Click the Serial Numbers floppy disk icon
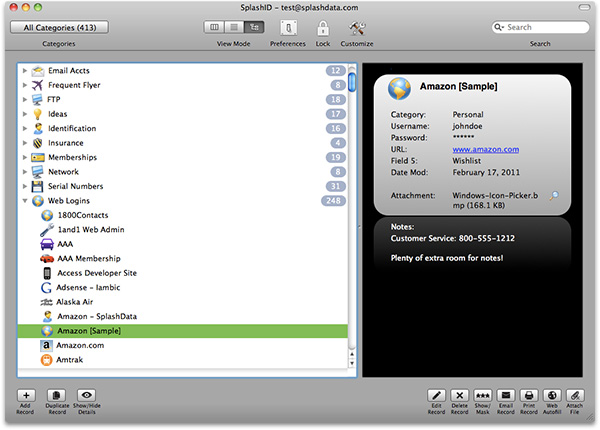Image resolution: width=600 pixels, height=430 pixels. point(38,186)
